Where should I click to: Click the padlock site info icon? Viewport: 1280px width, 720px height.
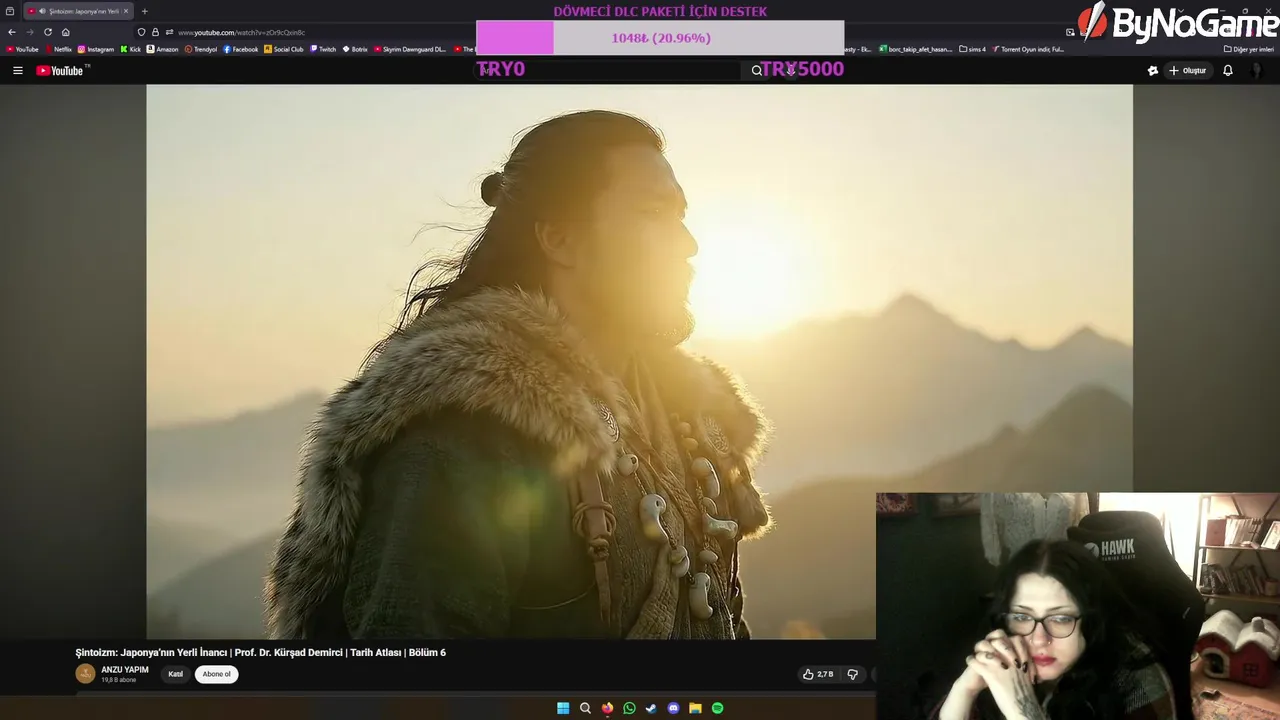click(155, 32)
